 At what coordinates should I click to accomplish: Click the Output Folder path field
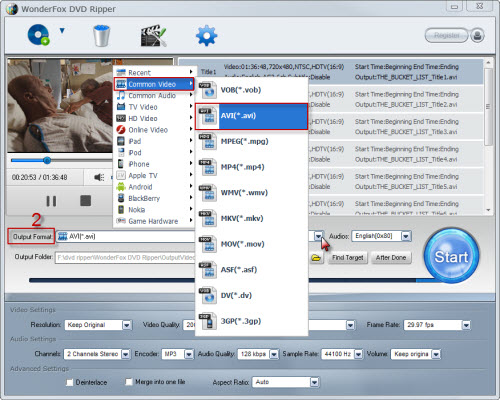click(x=125, y=257)
